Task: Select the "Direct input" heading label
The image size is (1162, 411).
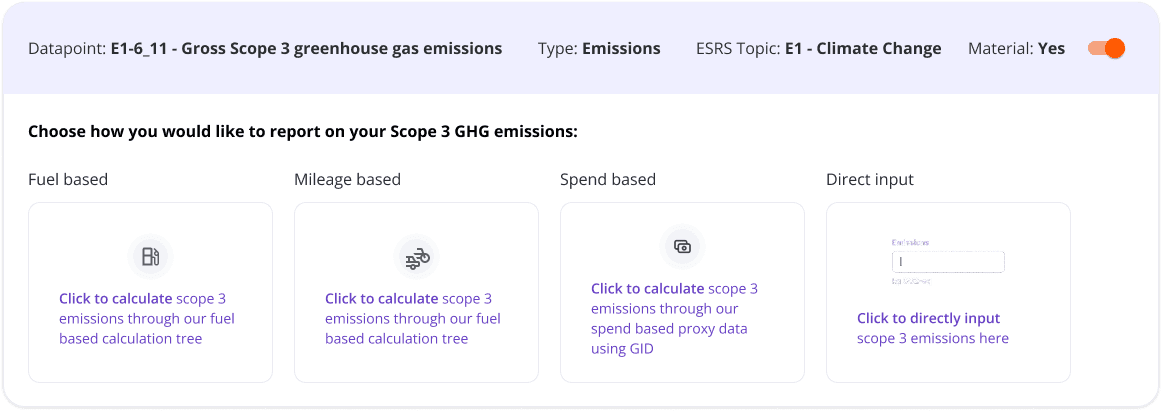Action: tap(870, 180)
